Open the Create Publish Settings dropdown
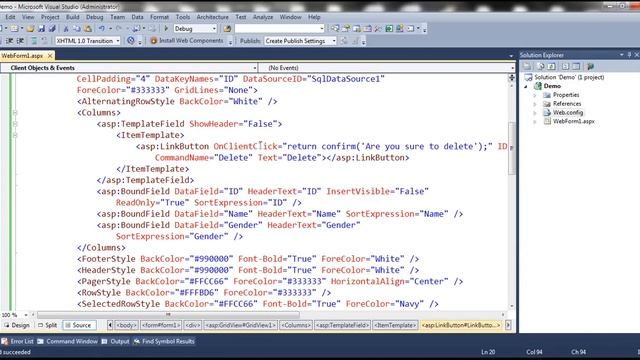Image resolution: width=640 pixels, height=360 pixels. (x=334, y=41)
